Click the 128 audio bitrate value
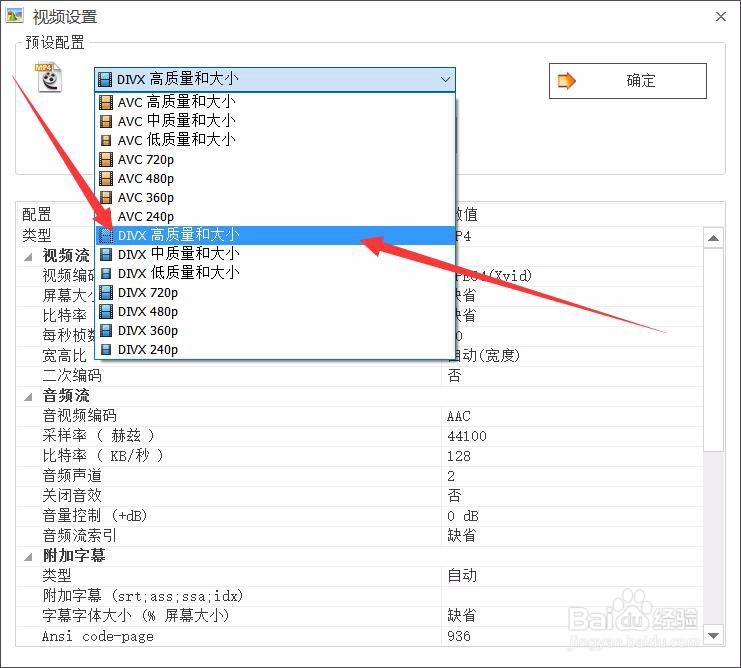741x668 pixels. 458,456
